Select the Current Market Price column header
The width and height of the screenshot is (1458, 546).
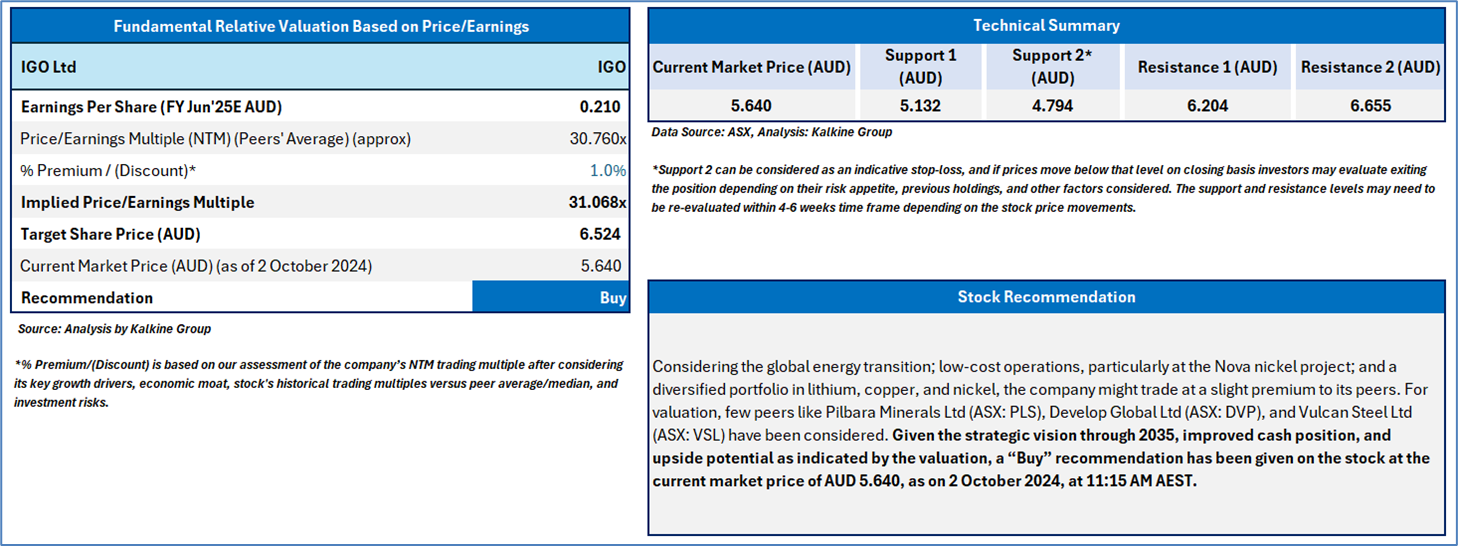click(752, 68)
